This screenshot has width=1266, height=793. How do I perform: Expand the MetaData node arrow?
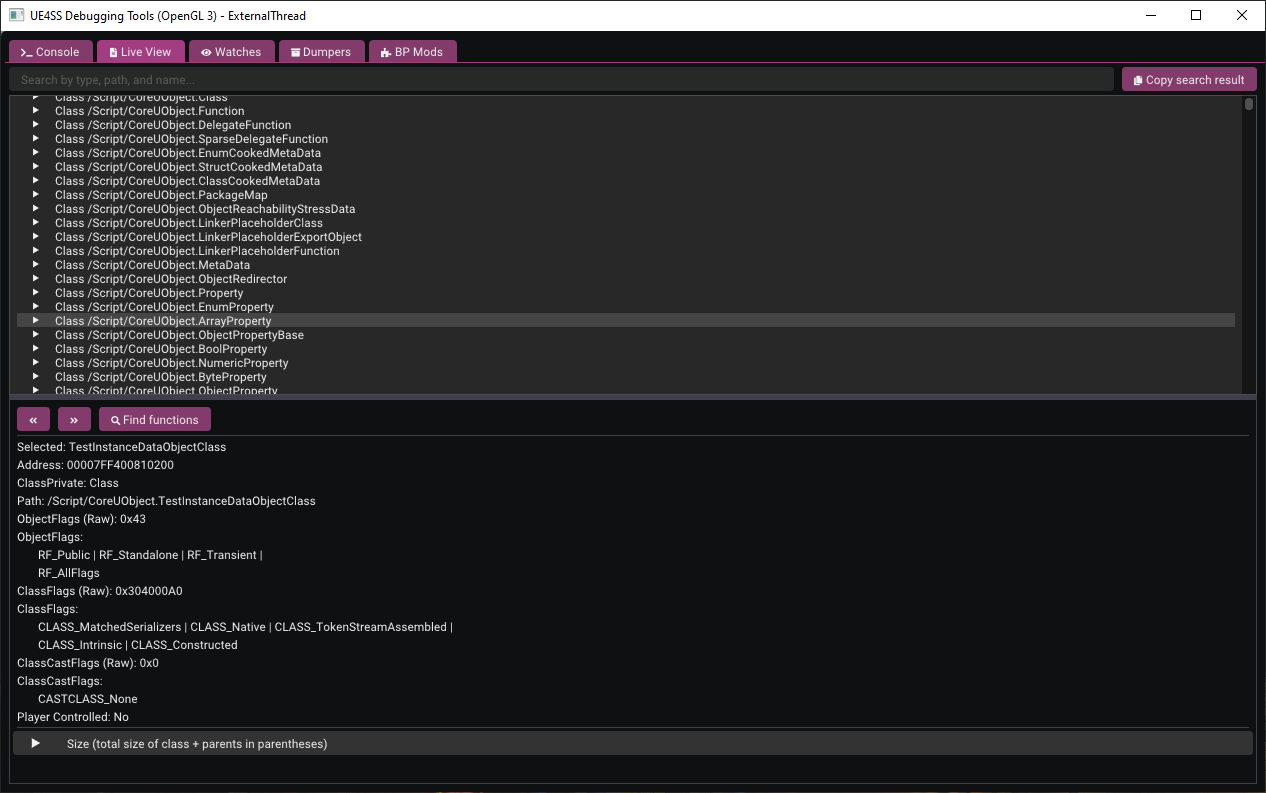click(x=35, y=265)
